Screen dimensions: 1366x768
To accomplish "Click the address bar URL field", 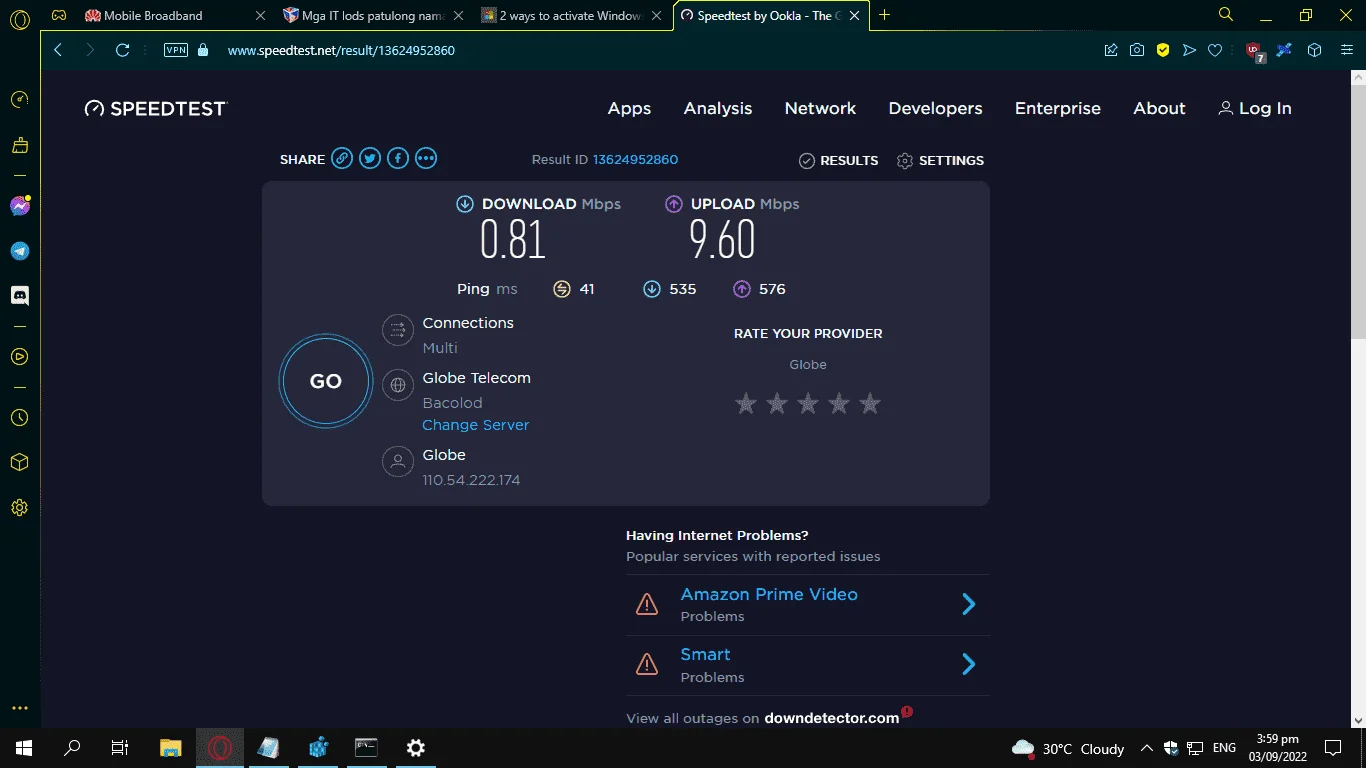I will (x=650, y=50).
